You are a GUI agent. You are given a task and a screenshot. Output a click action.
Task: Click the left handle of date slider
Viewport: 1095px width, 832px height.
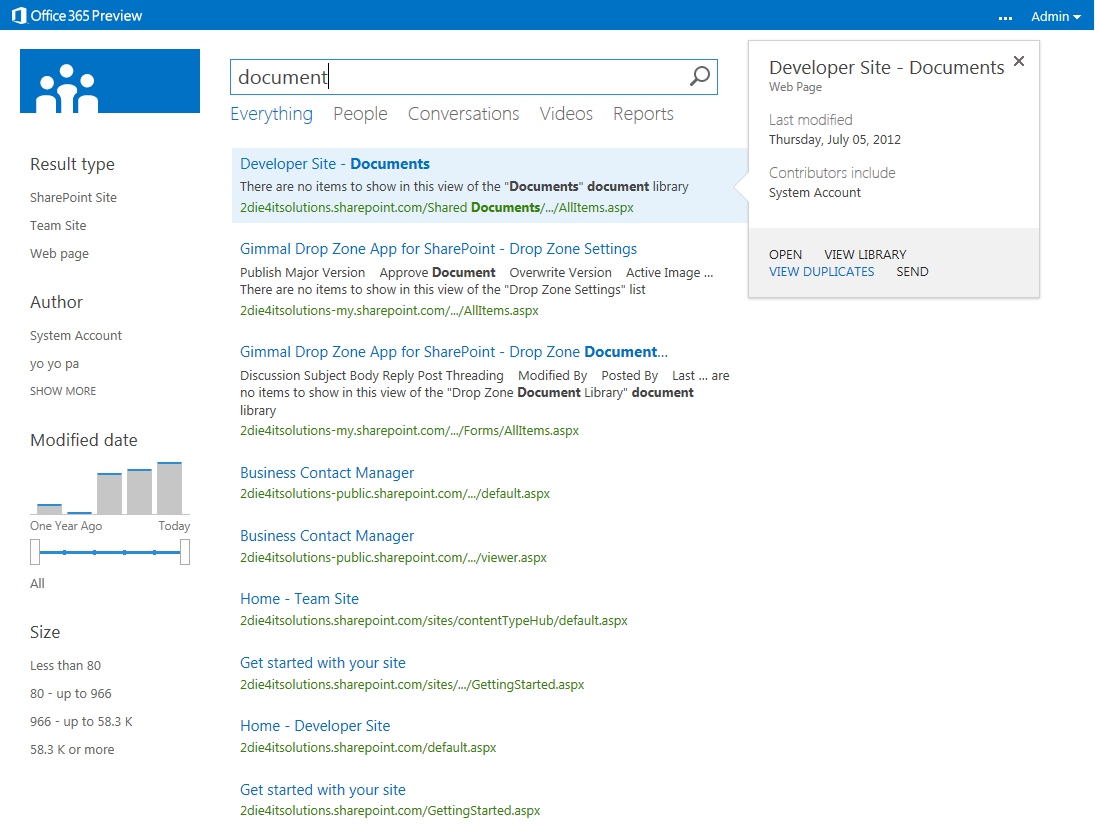tap(35, 552)
